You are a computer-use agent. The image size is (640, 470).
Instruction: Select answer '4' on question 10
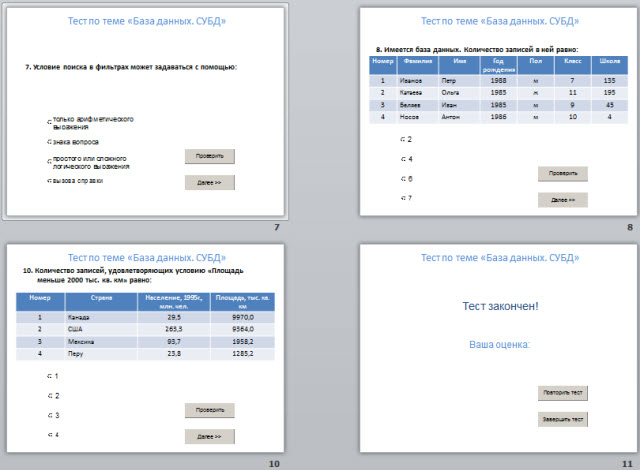click(50, 435)
